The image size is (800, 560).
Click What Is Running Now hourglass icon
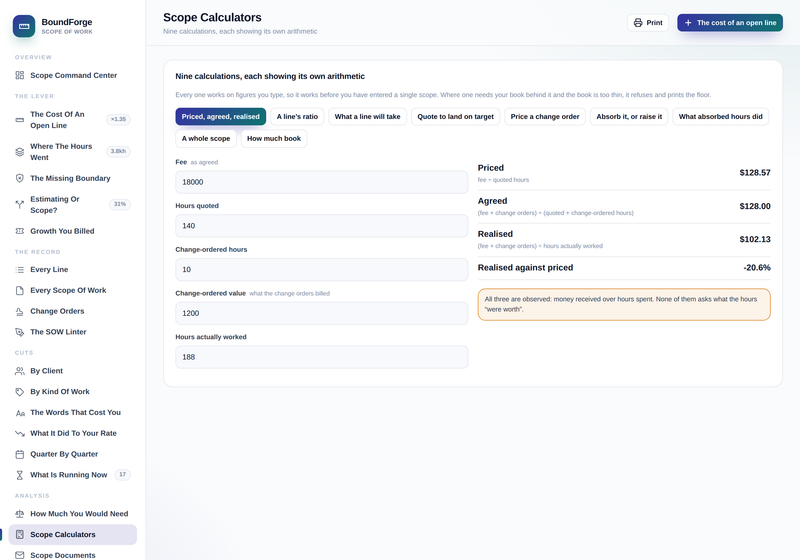click(19, 475)
